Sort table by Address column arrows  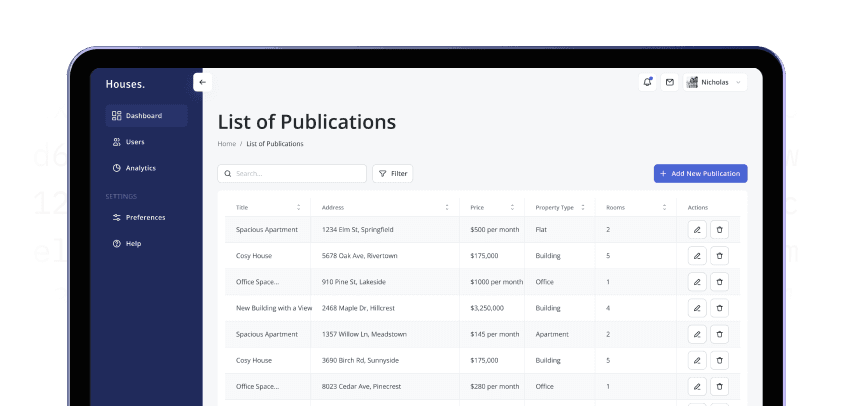pyautogui.click(x=447, y=207)
